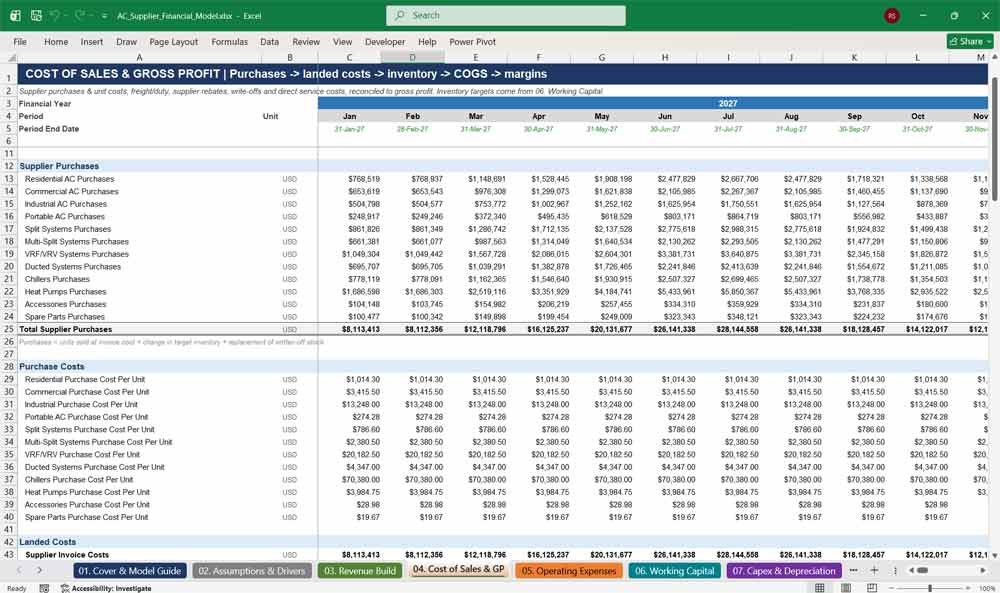Open the View ribbon tab
This screenshot has width=1000, height=593.
tap(342, 41)
